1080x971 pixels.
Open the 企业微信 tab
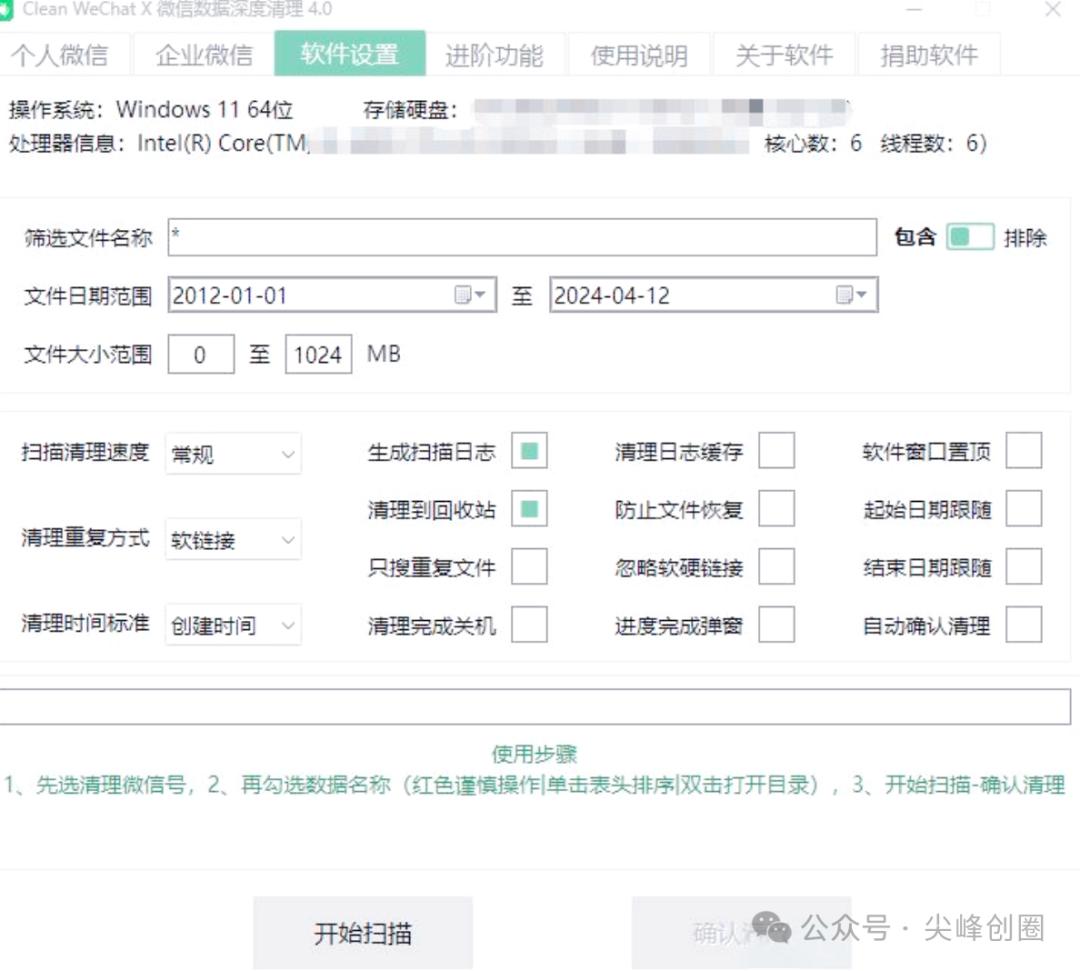pos(204,55)
